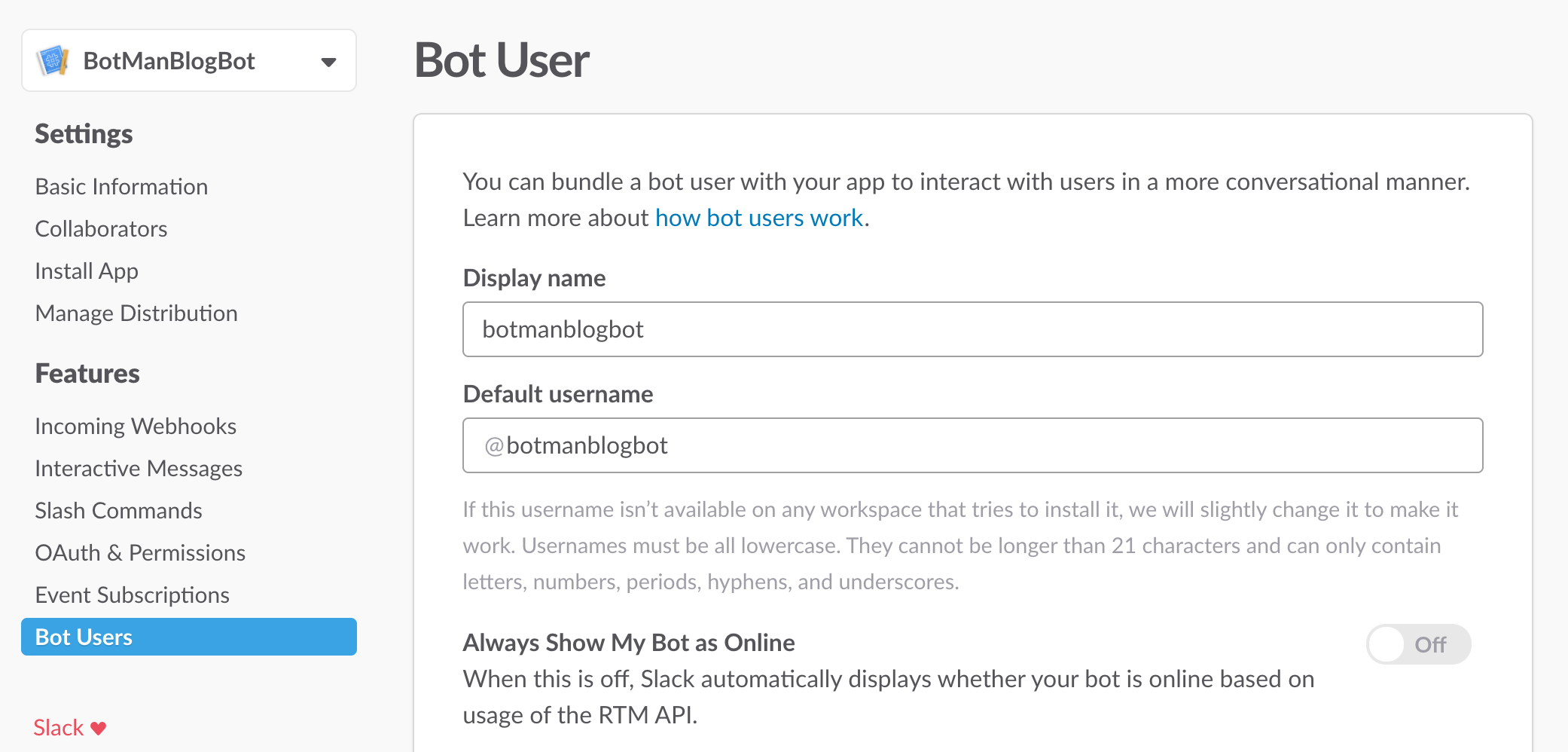The image size is (1568, 752).
Task: Click the 'Always Show My Bot as Online' title
Action: (629, 643)
